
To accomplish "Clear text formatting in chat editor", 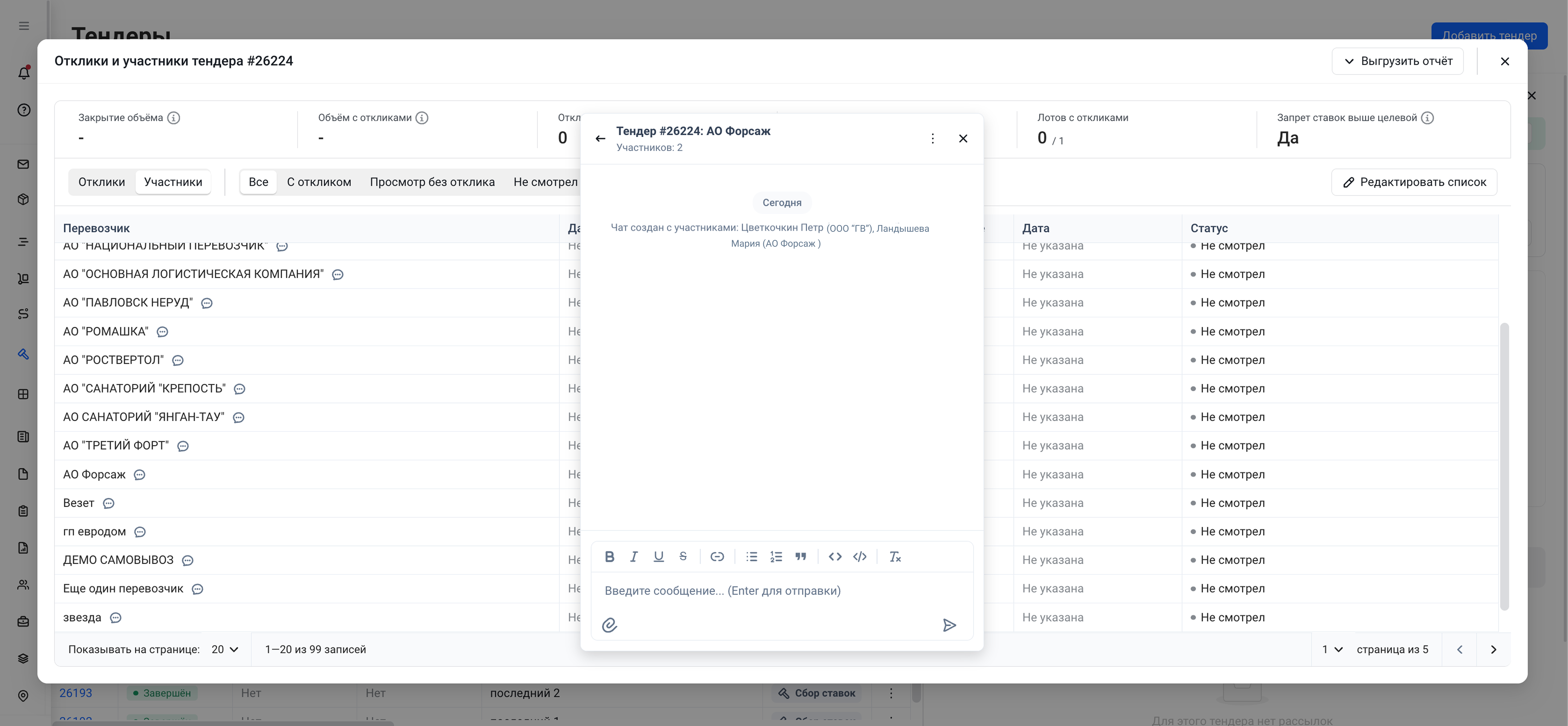I will click(x=895, y=556).
